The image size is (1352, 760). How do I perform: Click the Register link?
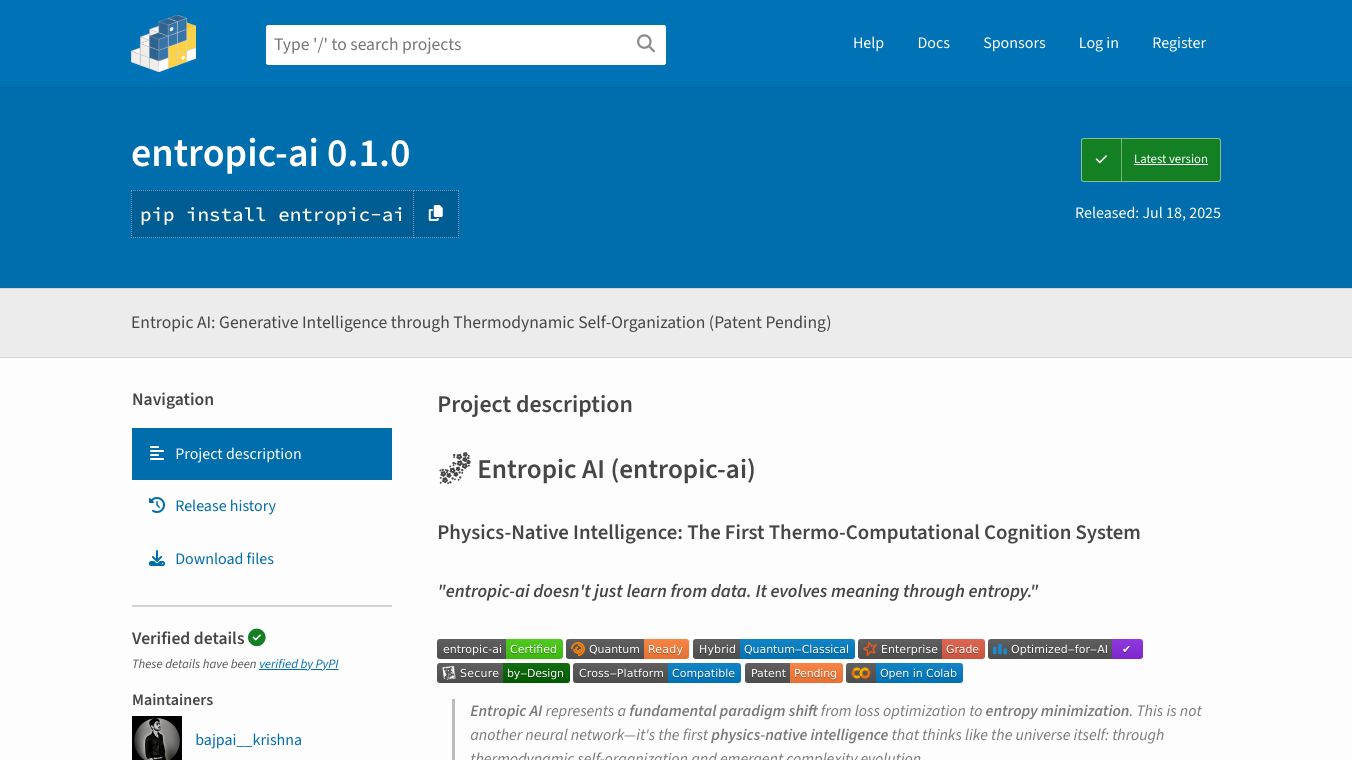click(x=1179, y=43)
